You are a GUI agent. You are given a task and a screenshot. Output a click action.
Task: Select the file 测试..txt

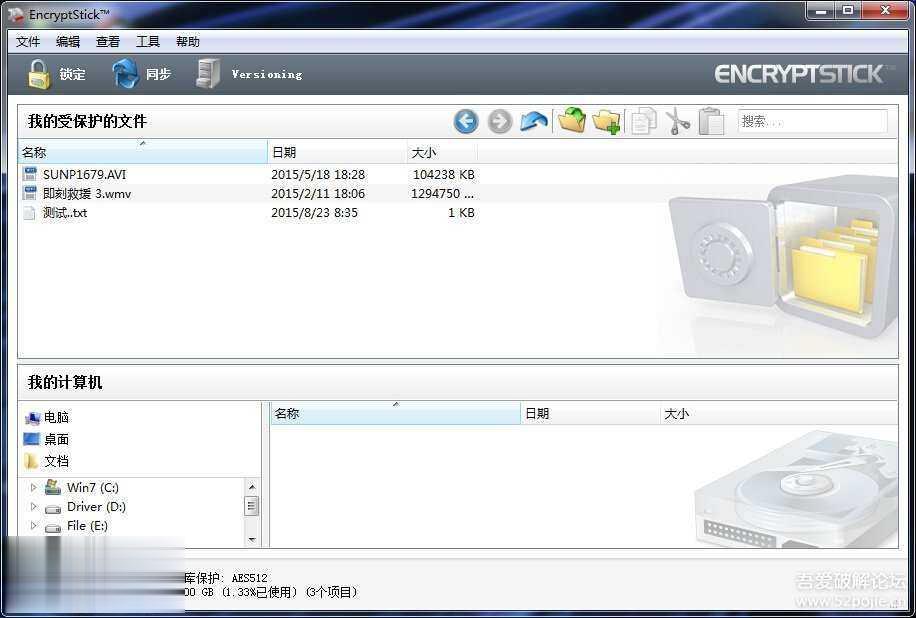coord(65,213)
